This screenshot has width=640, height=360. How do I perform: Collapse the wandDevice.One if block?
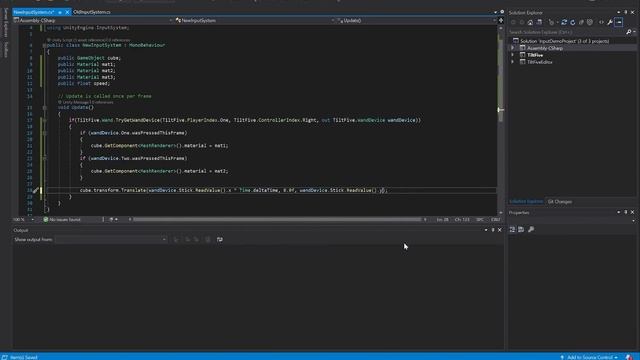pos(44,133)
